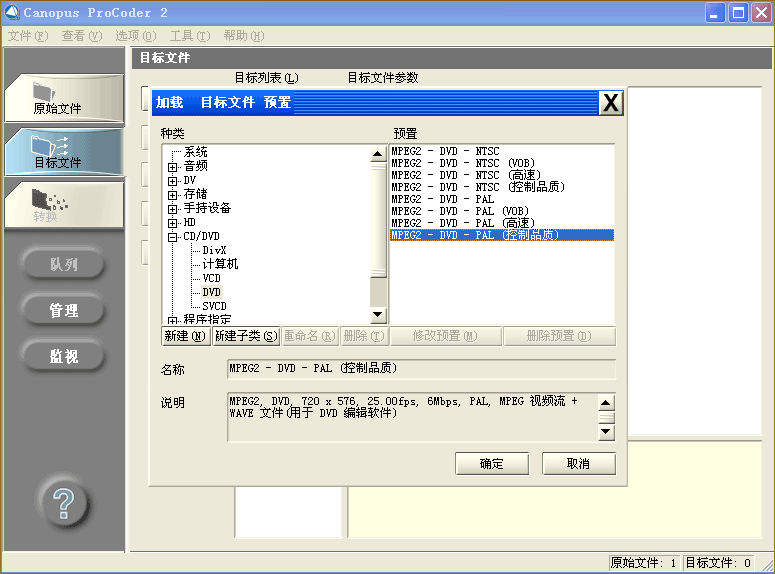Confirm with the 确定 button
Viewport: 775px width, 574px height.
(492, 464)
